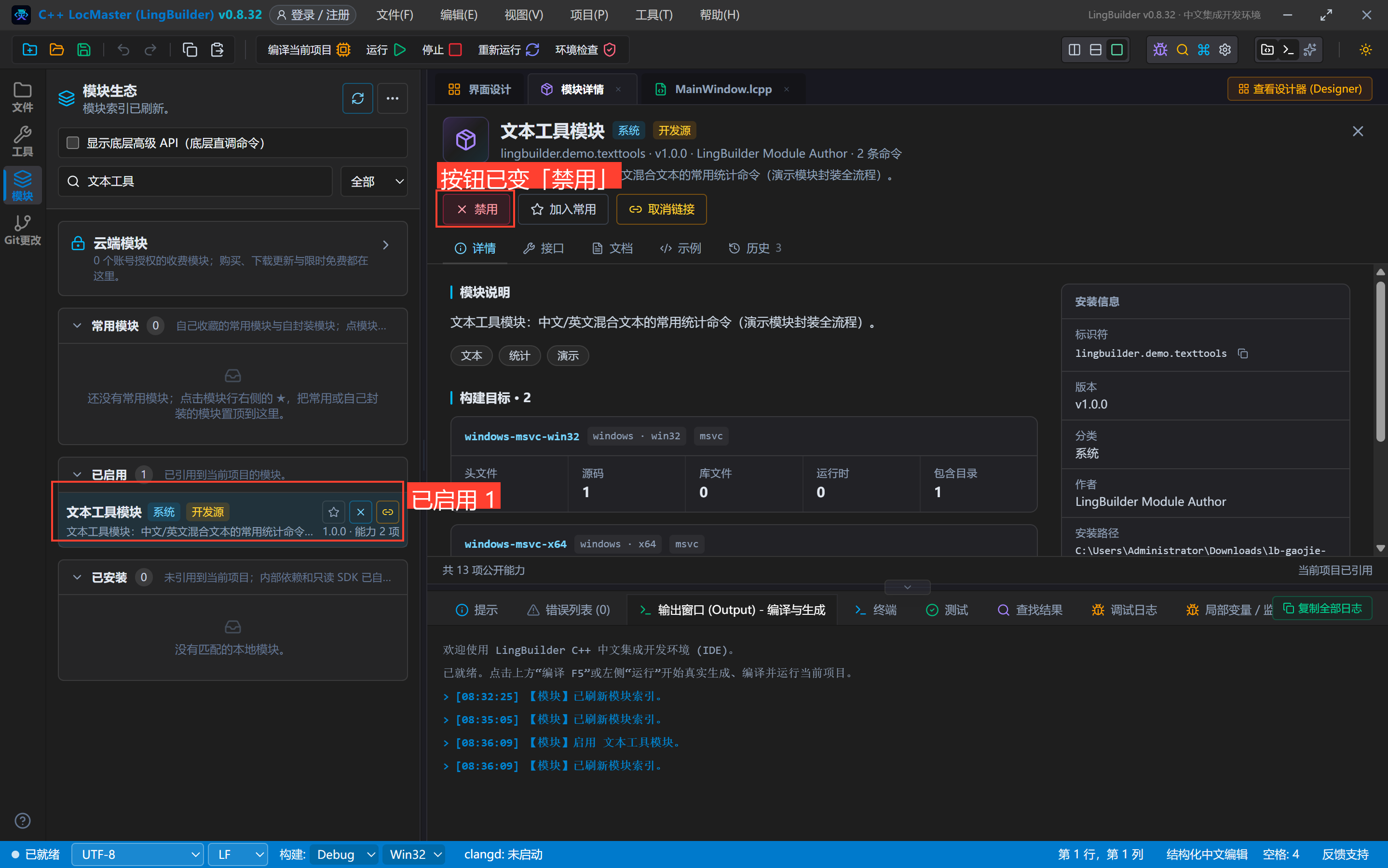Viewport: 1388px width, 868px height.
Task: Click the terminal prompt toolbar icon
Action: (1288, 49)
